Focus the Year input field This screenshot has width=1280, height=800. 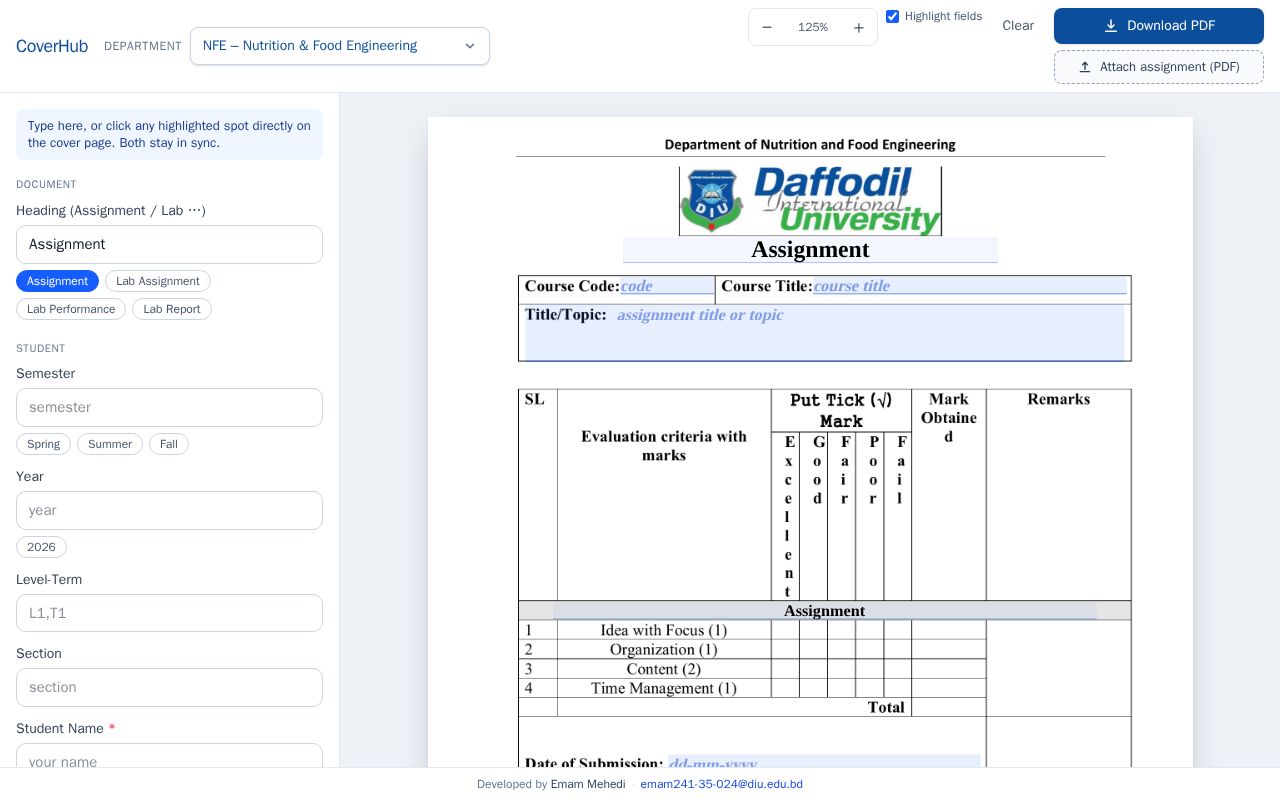169,510
